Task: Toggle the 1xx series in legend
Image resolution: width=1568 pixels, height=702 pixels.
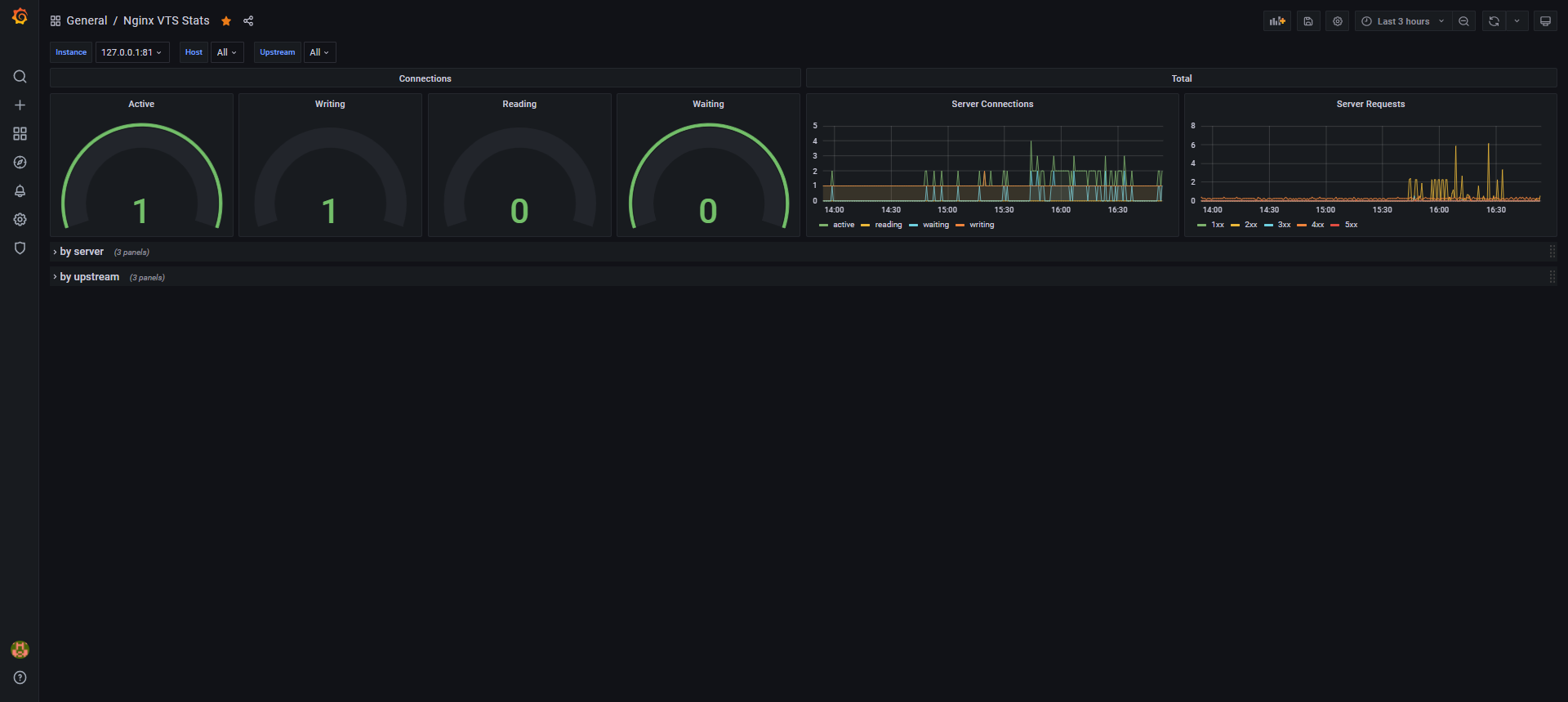Action: click(1218, 225)
